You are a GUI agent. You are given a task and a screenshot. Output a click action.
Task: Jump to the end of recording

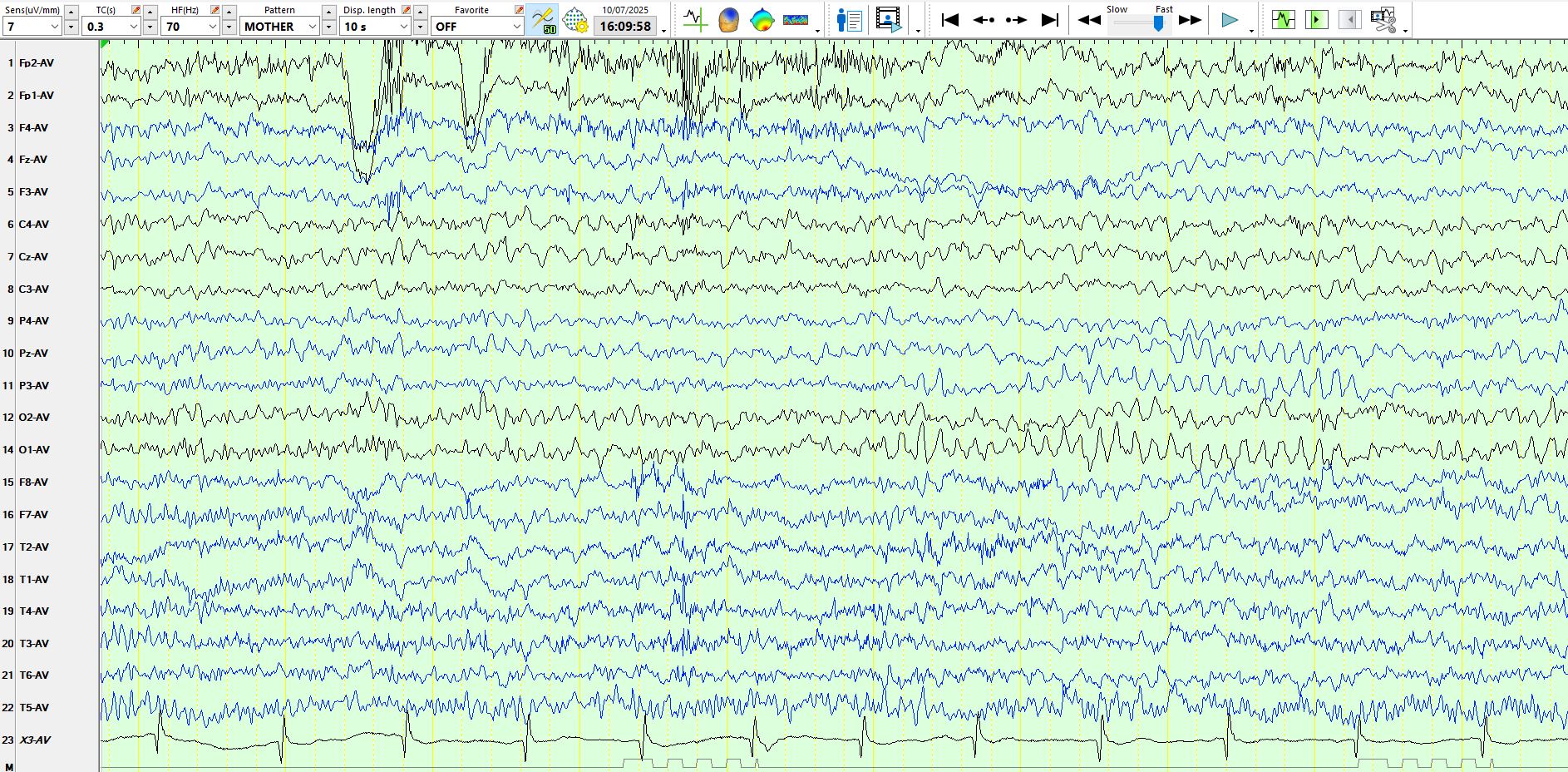1051,20
